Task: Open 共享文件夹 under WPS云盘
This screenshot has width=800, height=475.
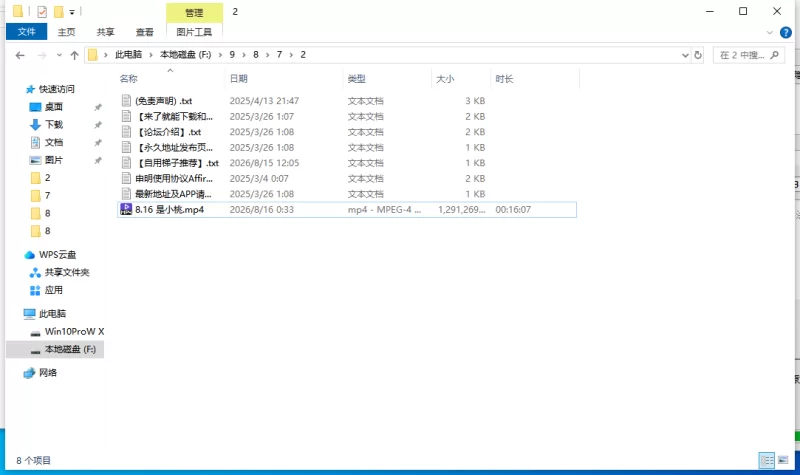Action: 67,272
